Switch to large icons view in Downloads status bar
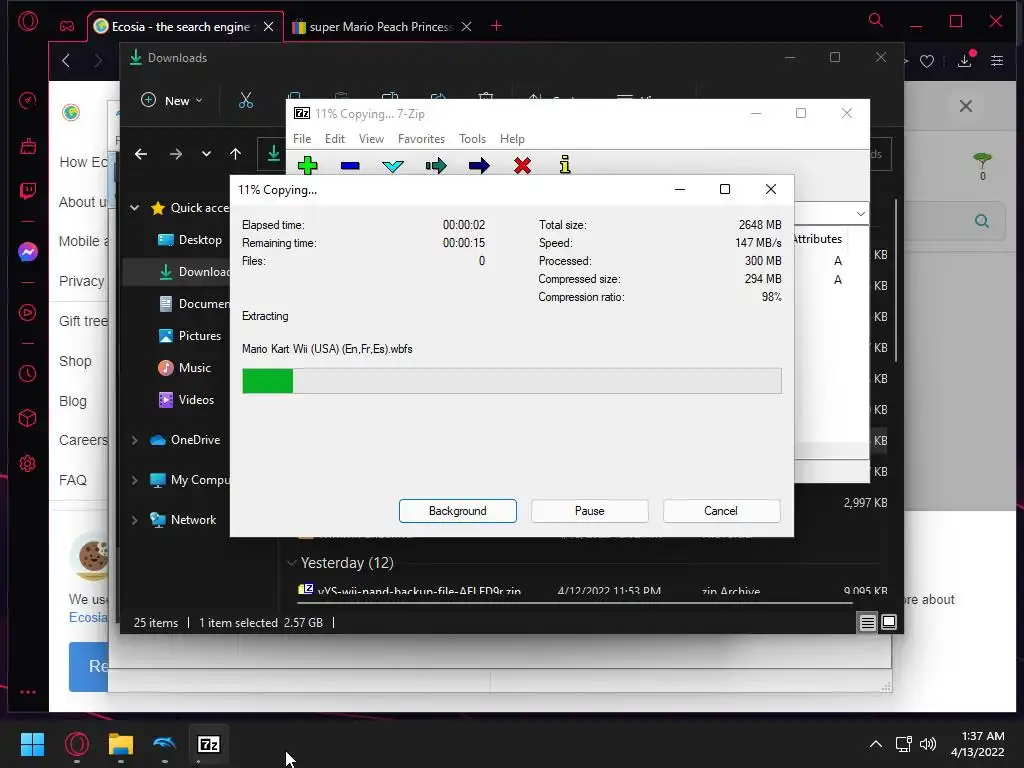1024x768 pixels. pos(889,622)
